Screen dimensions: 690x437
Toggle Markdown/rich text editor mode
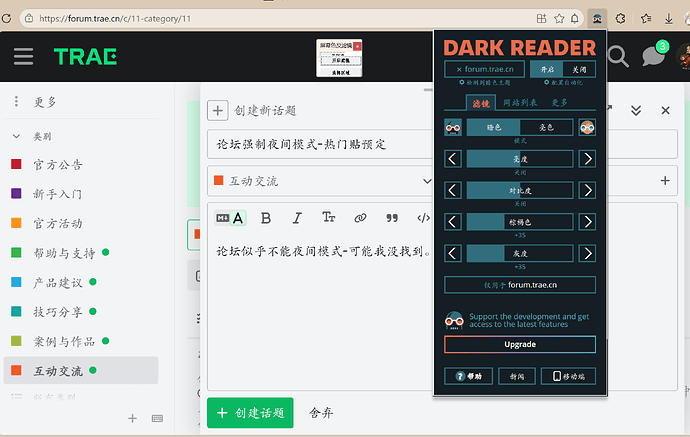pyautogui.click(x=231, y=218)
